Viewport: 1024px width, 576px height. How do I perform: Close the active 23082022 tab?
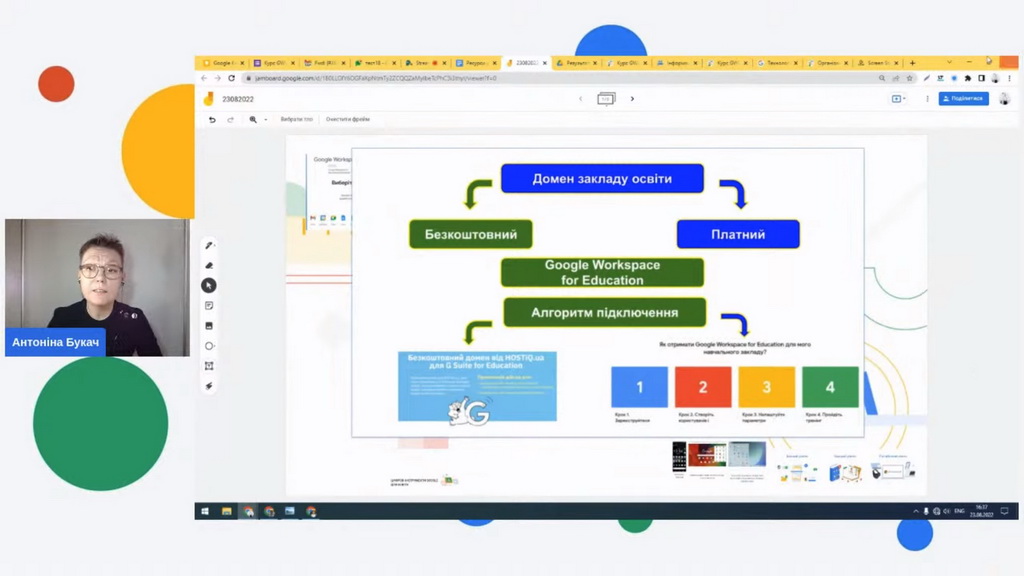[x=545, y=63]
